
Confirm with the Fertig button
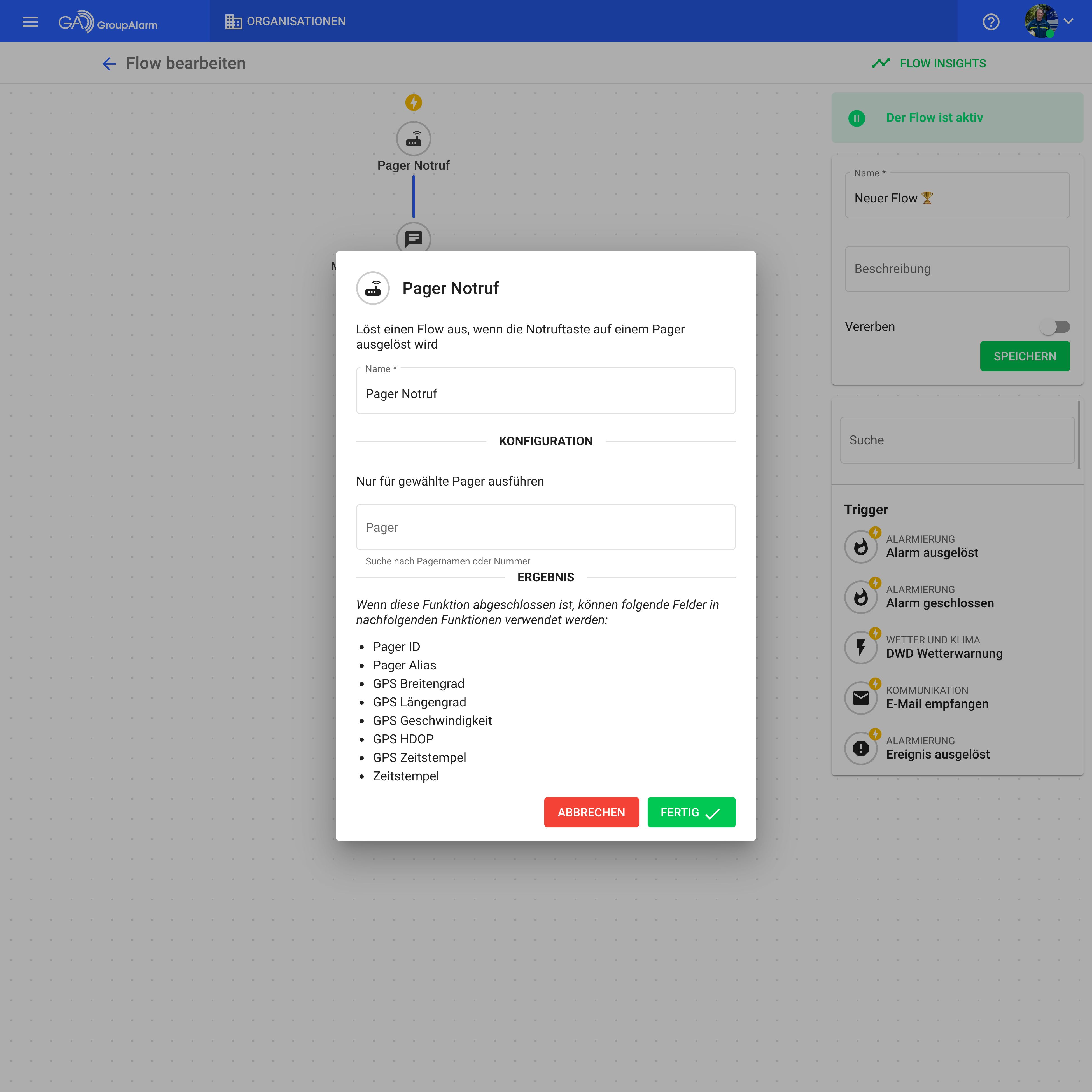click(x=691, y=812)
